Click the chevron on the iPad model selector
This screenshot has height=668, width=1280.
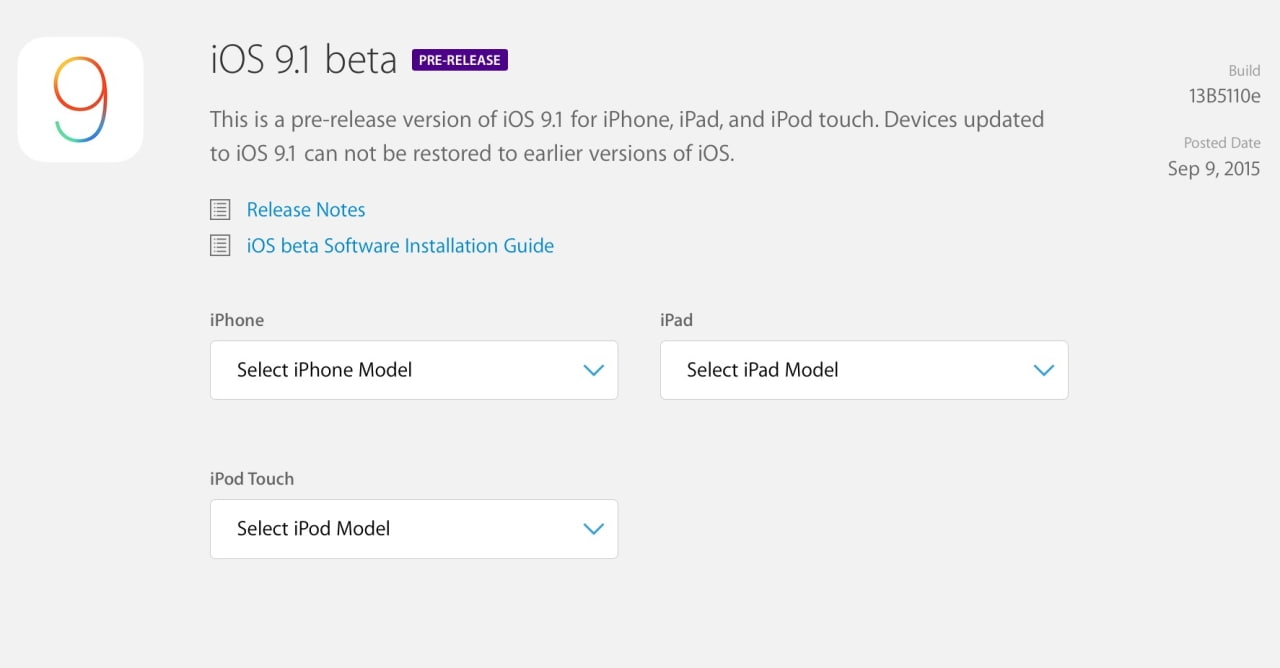[x=1044, y=370]
